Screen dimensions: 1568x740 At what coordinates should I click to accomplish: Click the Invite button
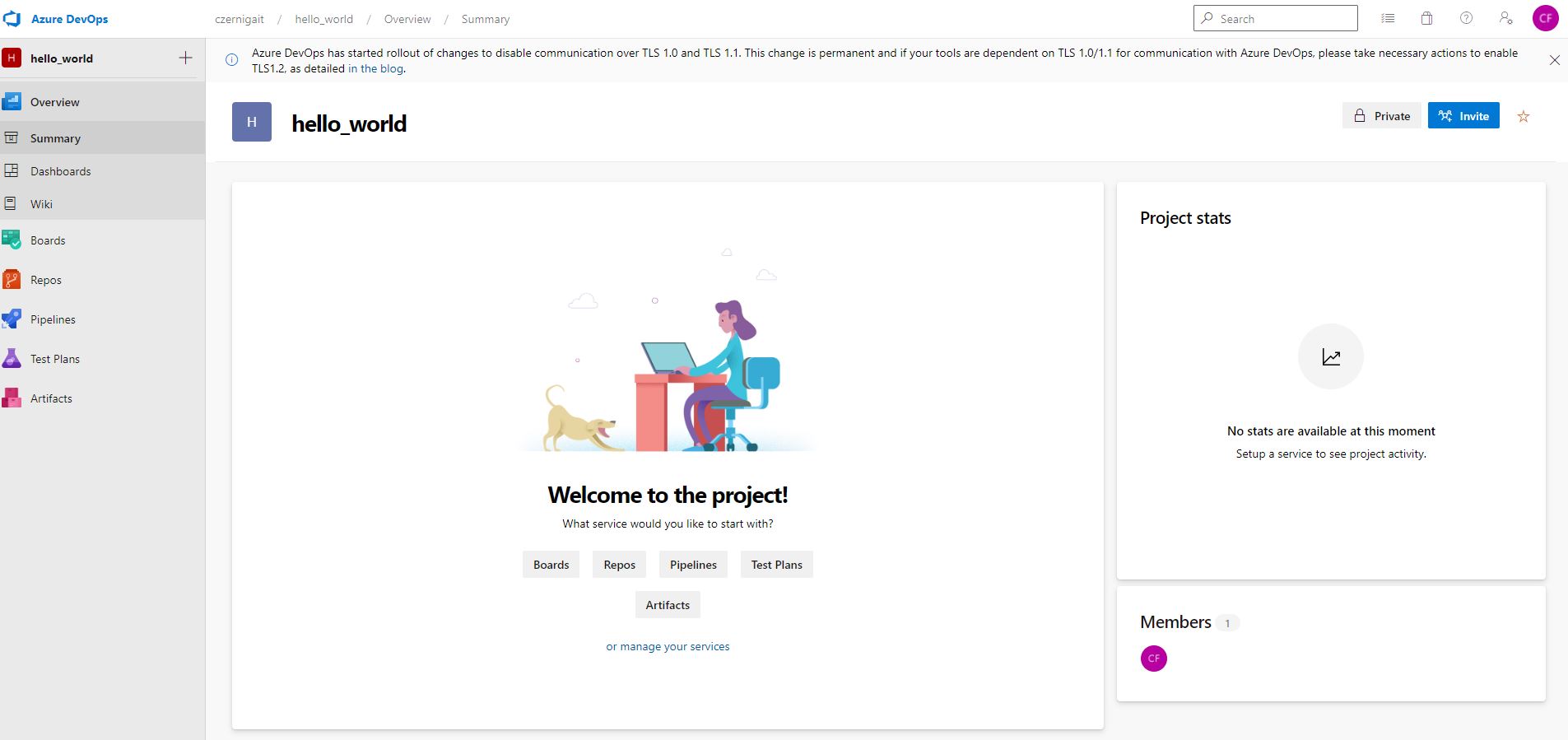coord(1463,116)
